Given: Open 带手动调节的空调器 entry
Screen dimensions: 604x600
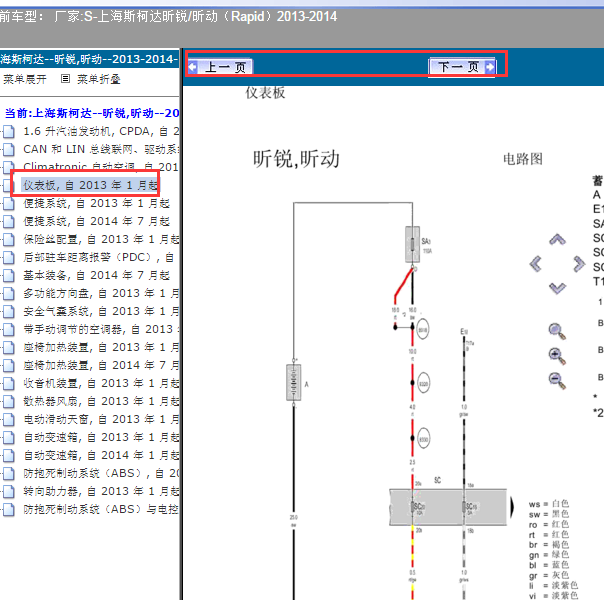Looking at the screenshot, I should (x=101, y=329).
